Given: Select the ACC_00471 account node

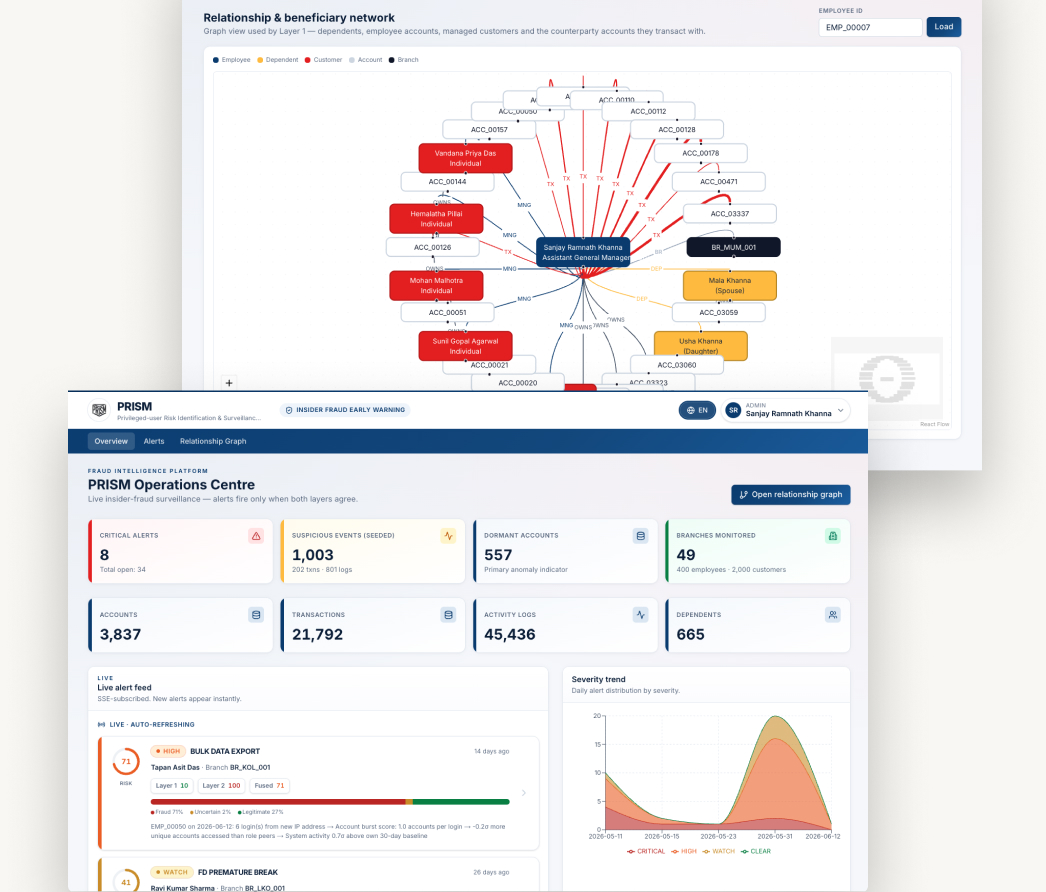Looking at the screenshot, I should point(718,181).
